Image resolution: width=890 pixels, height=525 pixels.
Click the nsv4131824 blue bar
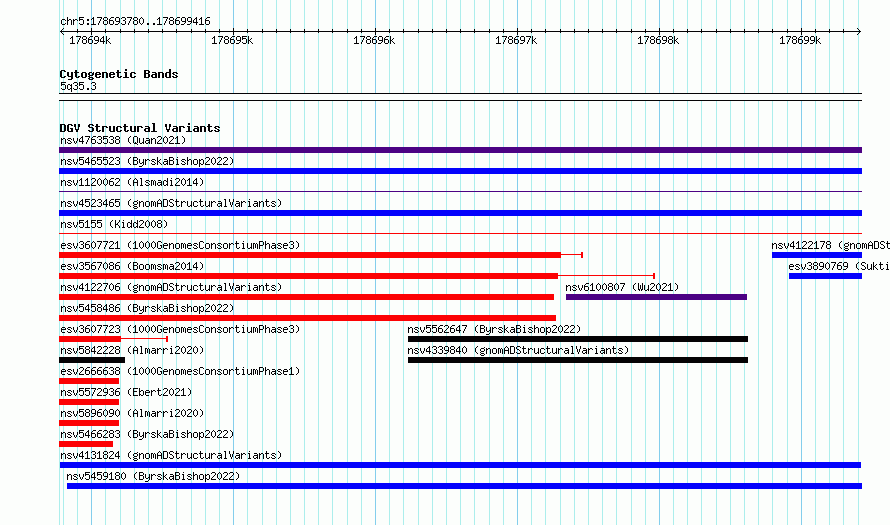[460, 465]
